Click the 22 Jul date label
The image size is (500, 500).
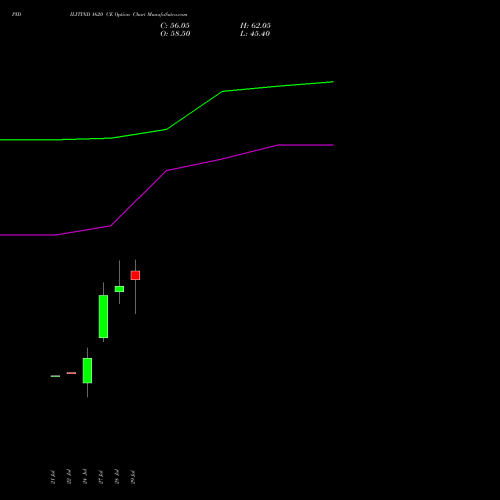(x=69, y=477)
